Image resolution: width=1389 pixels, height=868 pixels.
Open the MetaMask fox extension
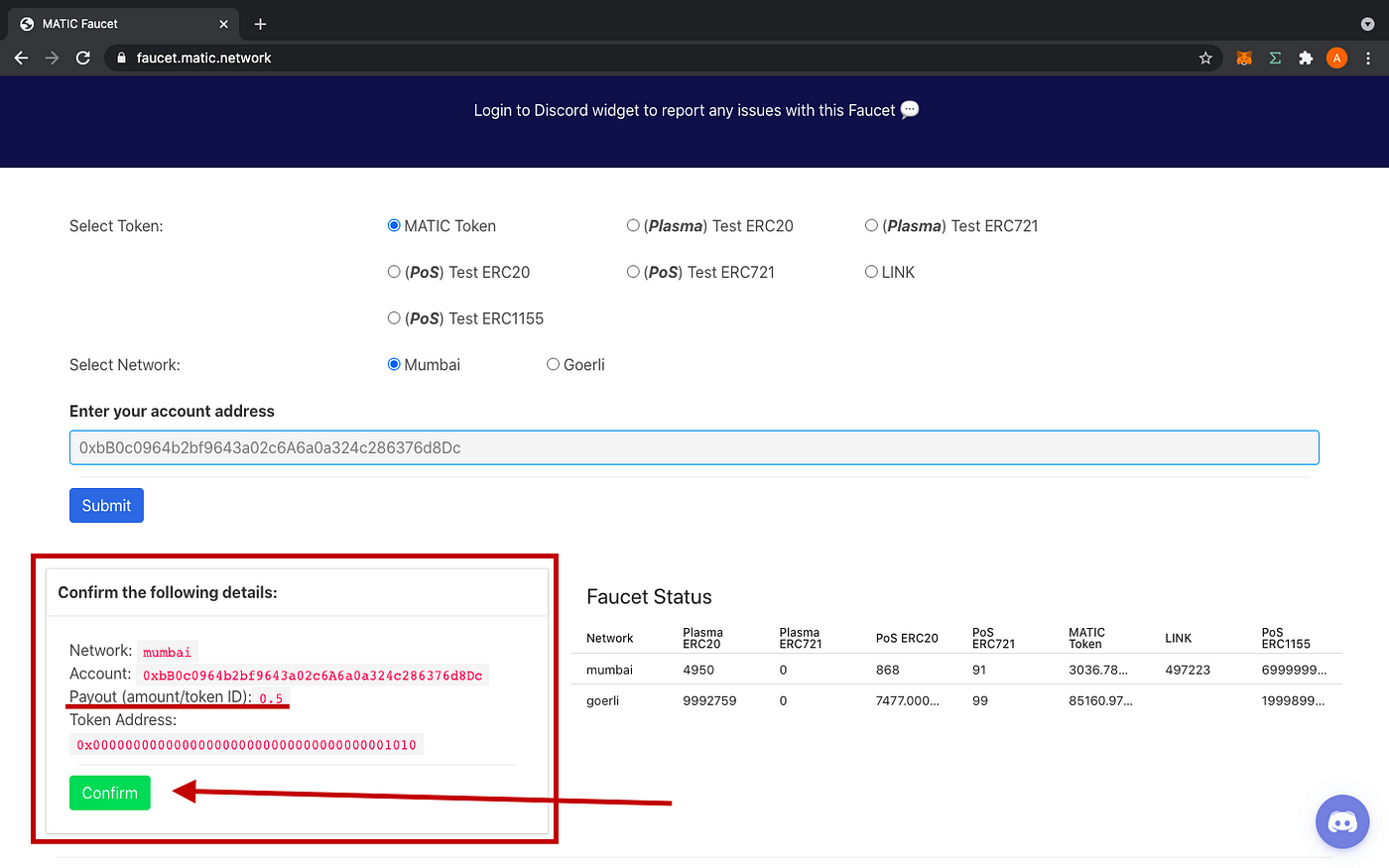pos(1244,58)
